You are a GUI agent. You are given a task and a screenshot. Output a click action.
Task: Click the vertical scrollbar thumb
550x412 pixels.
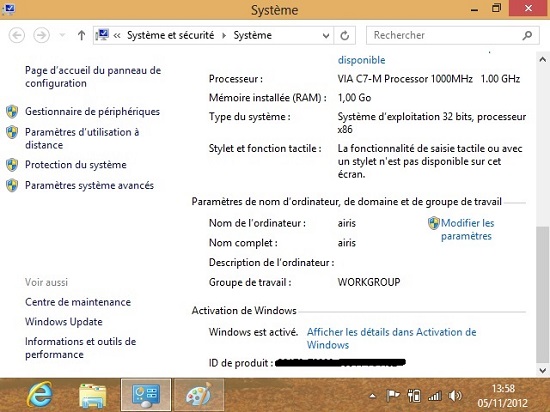point(543,295)
